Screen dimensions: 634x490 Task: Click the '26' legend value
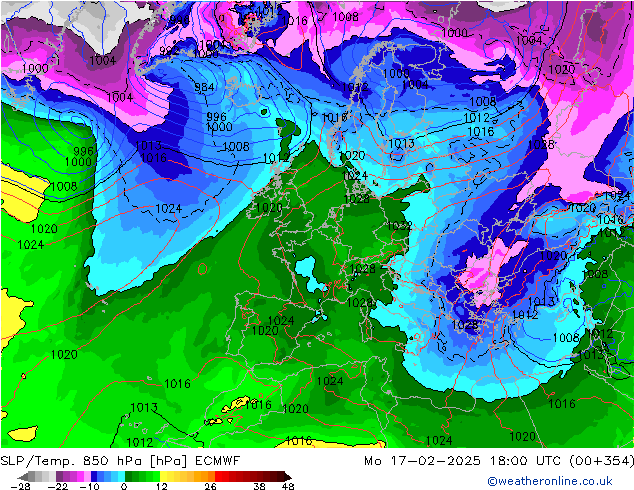click(x=210, y=486)
